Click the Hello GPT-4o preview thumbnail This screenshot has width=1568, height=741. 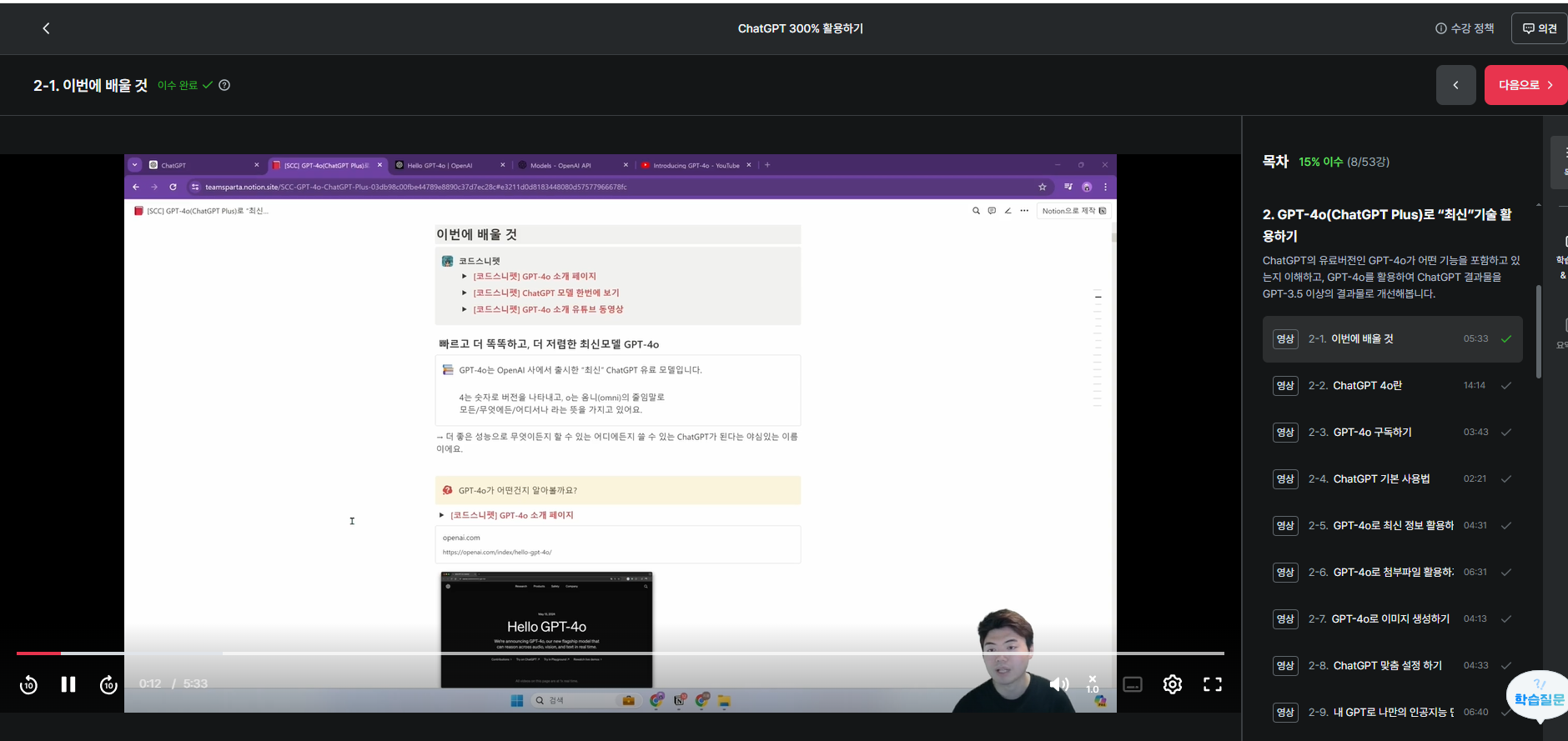546,629
